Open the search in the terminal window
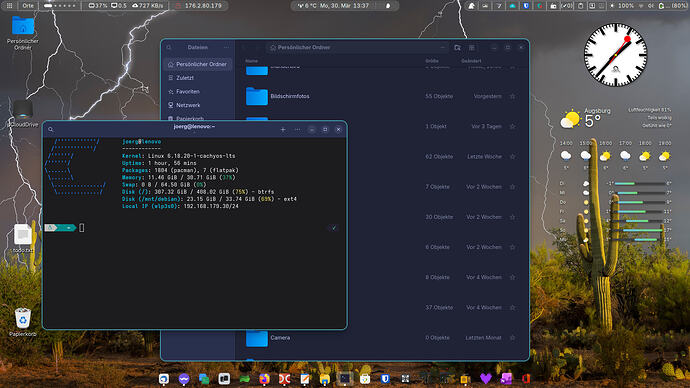The width and height of the screenshot is (690, 388). tap(51, 129)
